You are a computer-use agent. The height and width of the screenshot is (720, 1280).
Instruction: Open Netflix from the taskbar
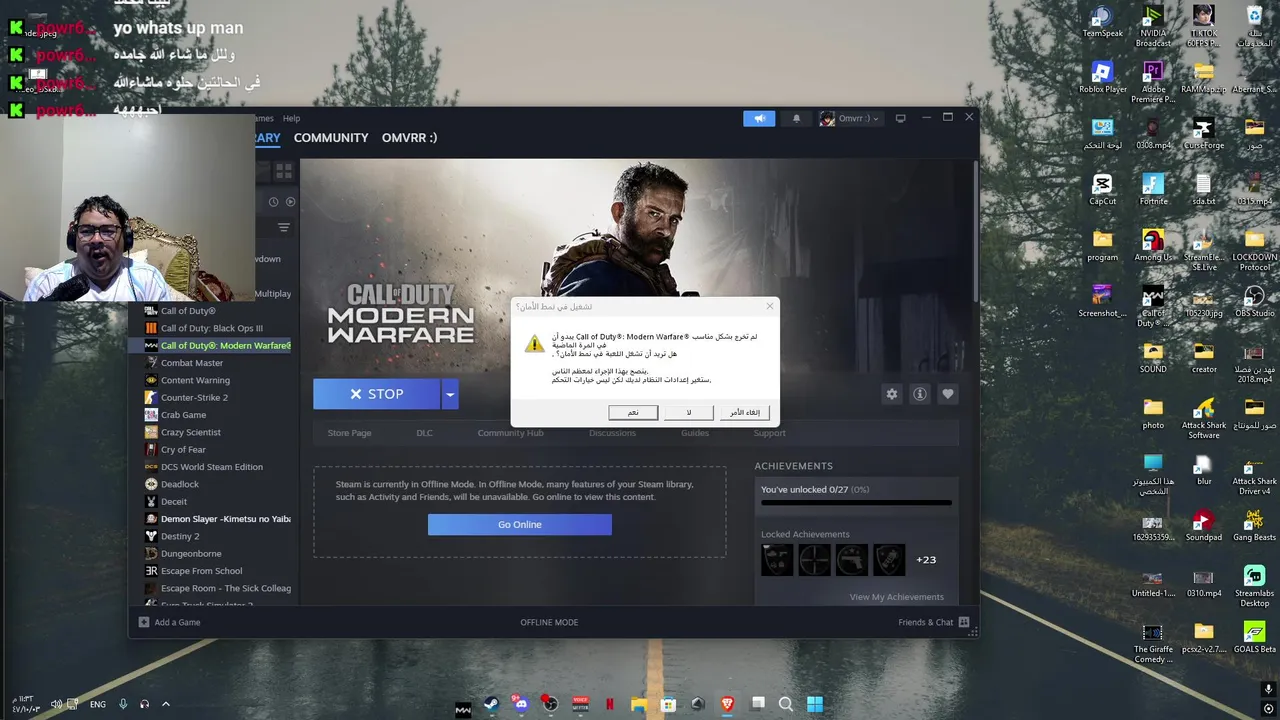(609, 704)
